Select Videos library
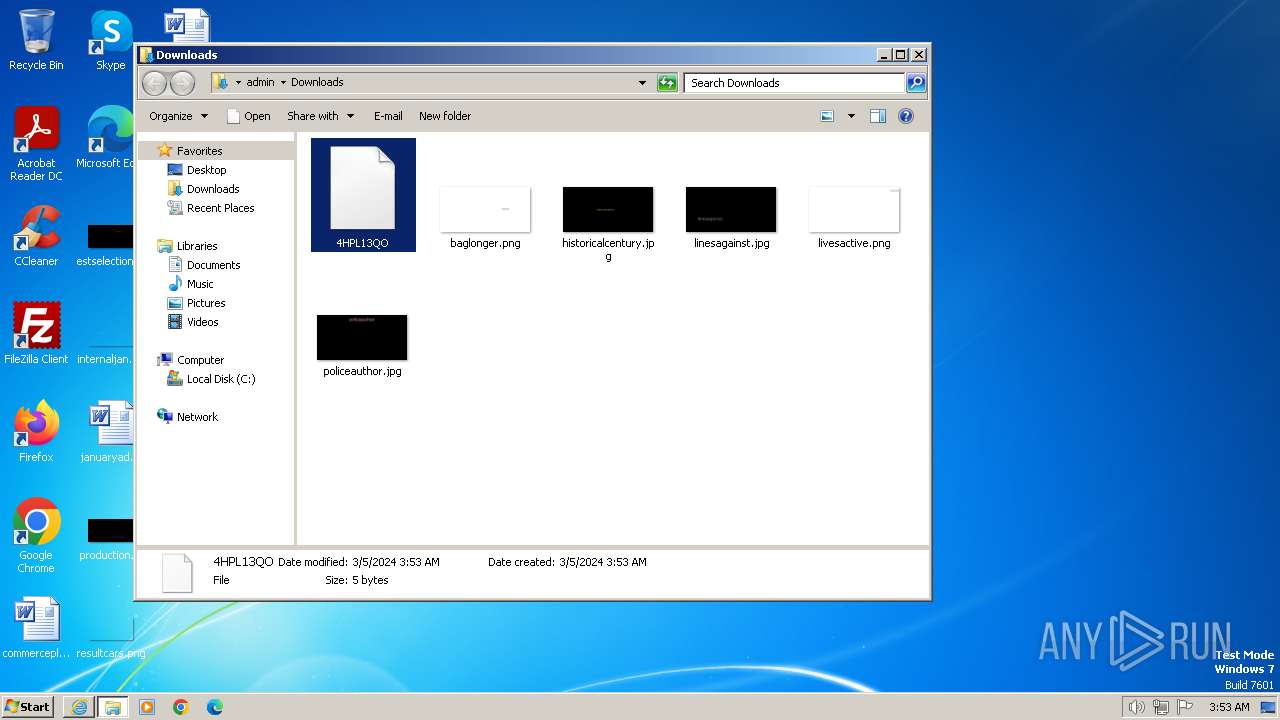The width and height of the screenshot is (1280, 720). pos(202,322)
